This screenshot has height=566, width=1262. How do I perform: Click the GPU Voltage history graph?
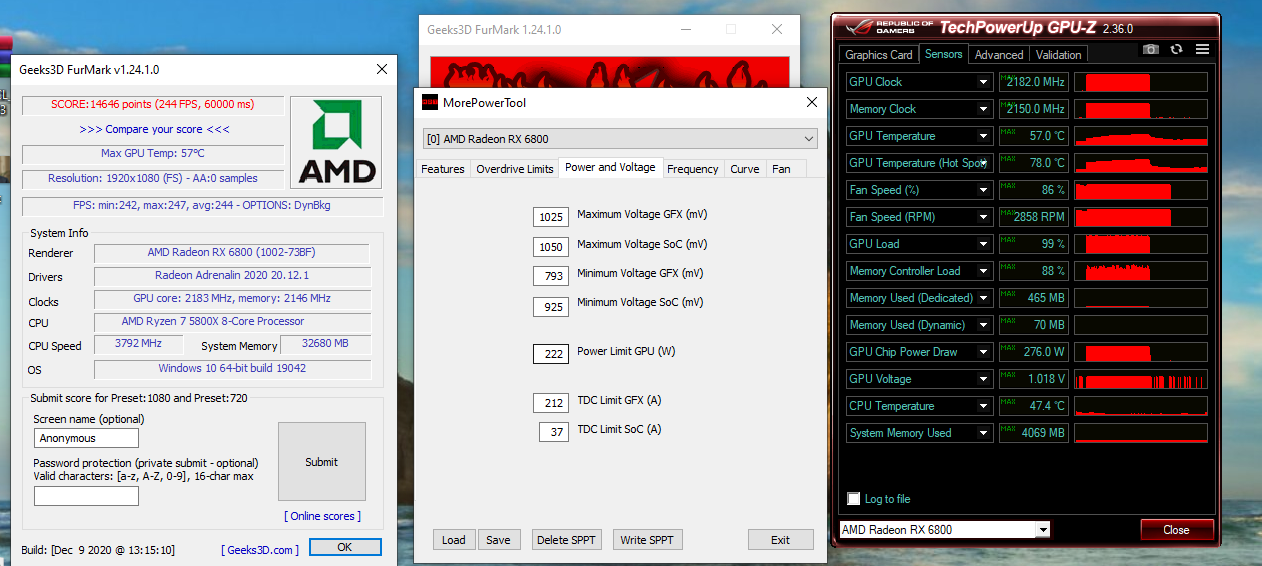[1141, 379]
